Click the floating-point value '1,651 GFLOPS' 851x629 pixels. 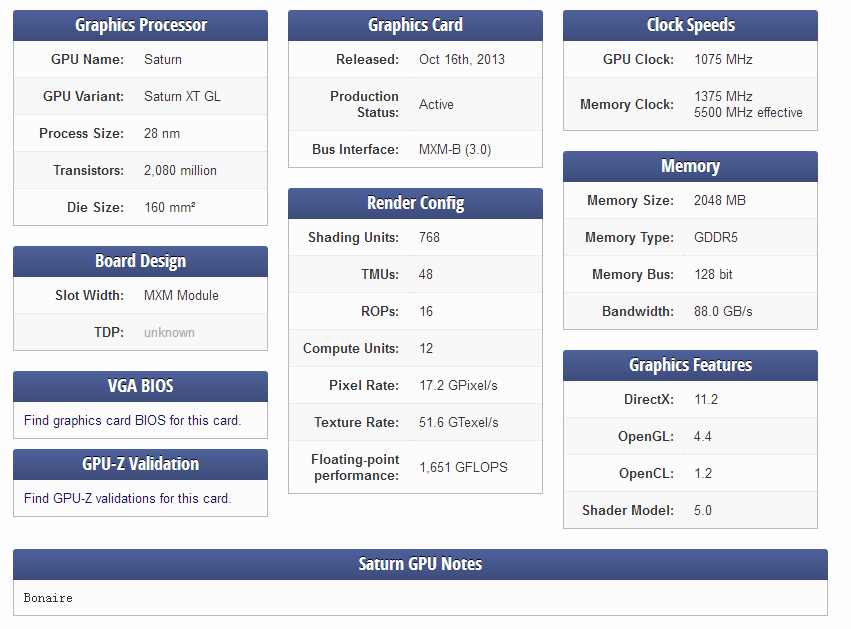click(x=463, y=467)
